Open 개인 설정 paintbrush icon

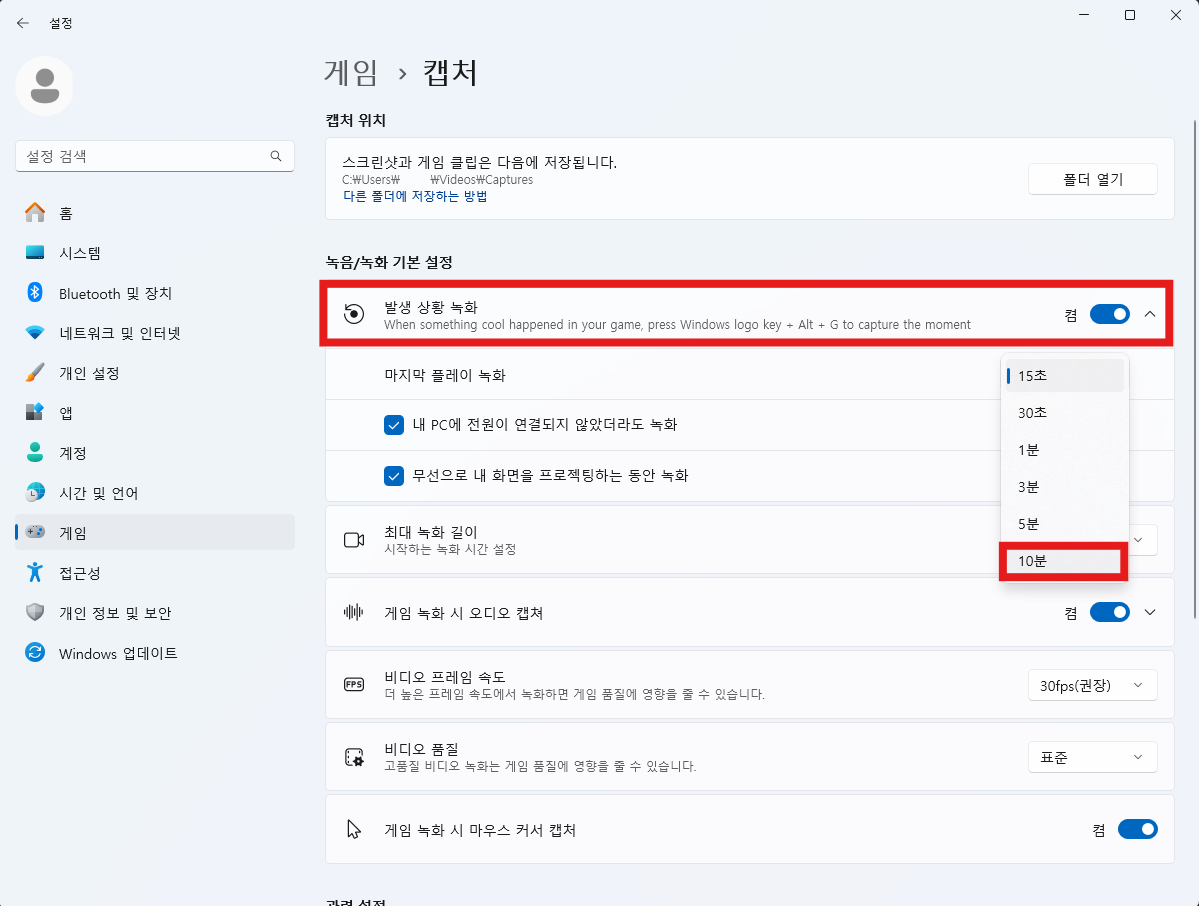tap(35, 373)
